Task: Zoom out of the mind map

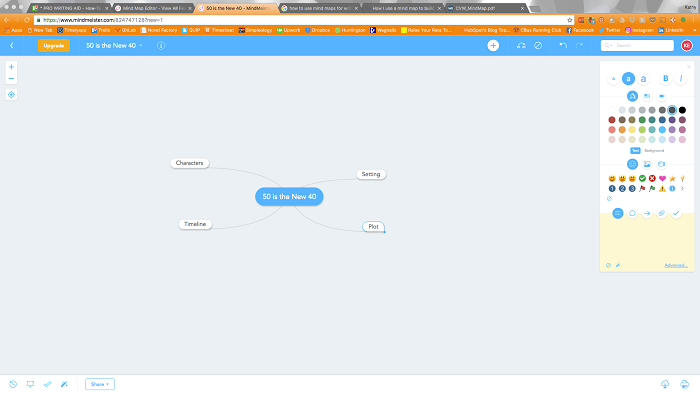Action: (11, 79)
